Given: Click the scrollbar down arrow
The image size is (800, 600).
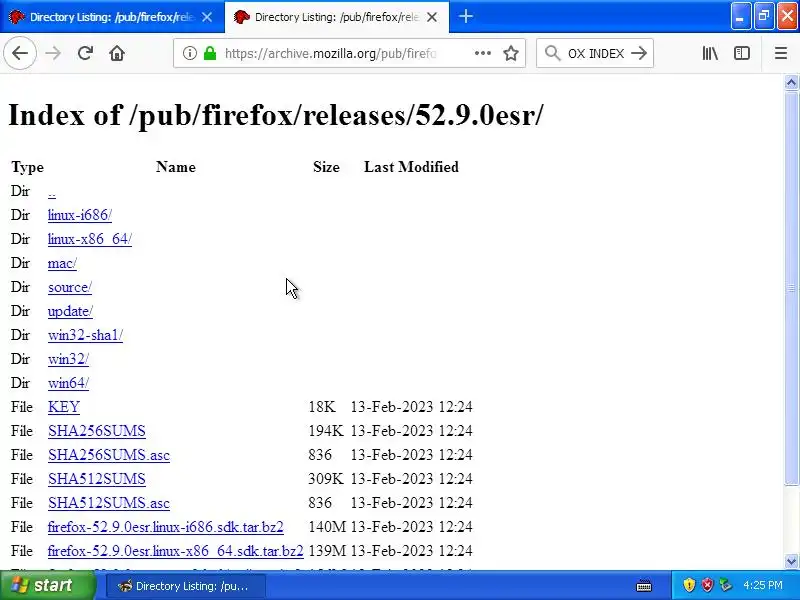Looking at the screenshot, I should point(791,561).
